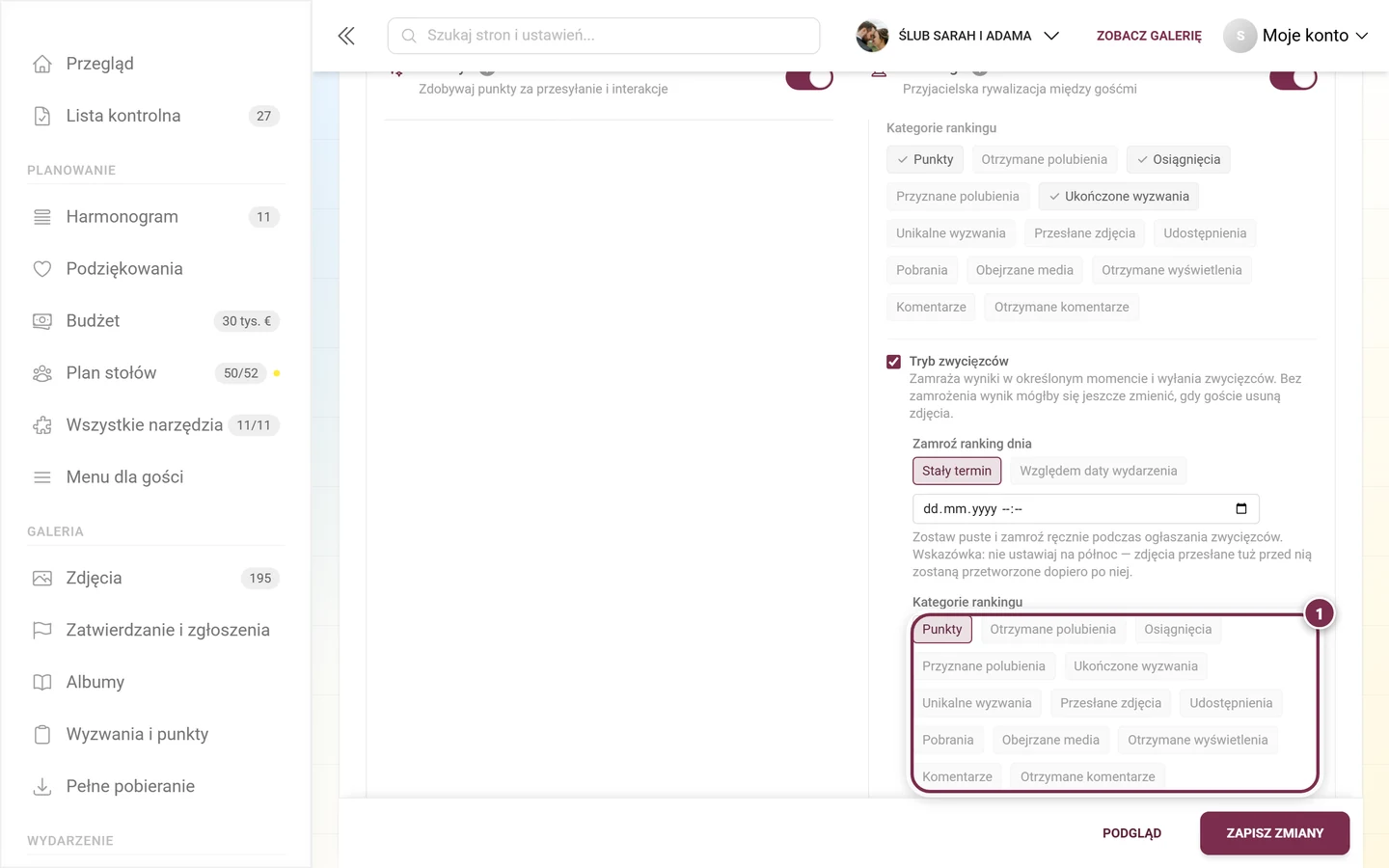Open the Zobacz galerię link
The width and height of the screenshot is (1389, 868).
click(1149, 36)
